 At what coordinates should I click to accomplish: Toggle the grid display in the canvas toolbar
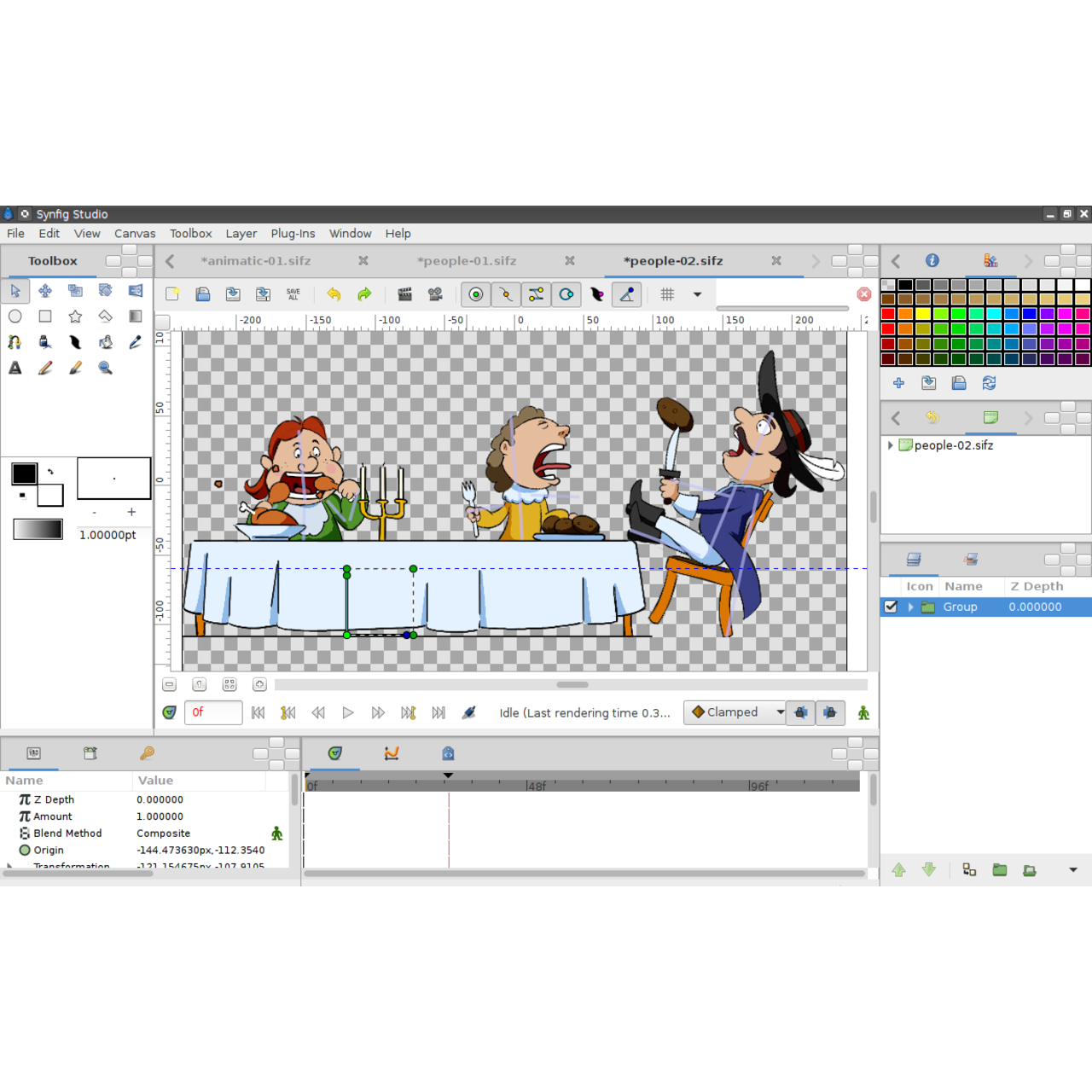pos(665,294)
